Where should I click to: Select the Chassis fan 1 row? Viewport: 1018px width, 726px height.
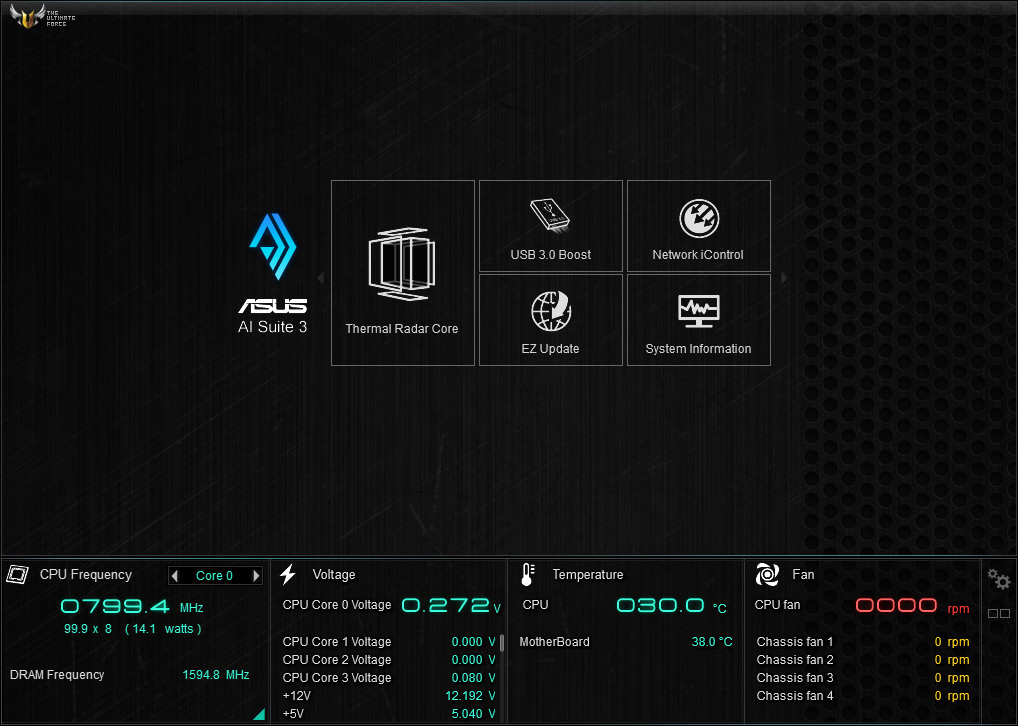click(x=863, y=642)
